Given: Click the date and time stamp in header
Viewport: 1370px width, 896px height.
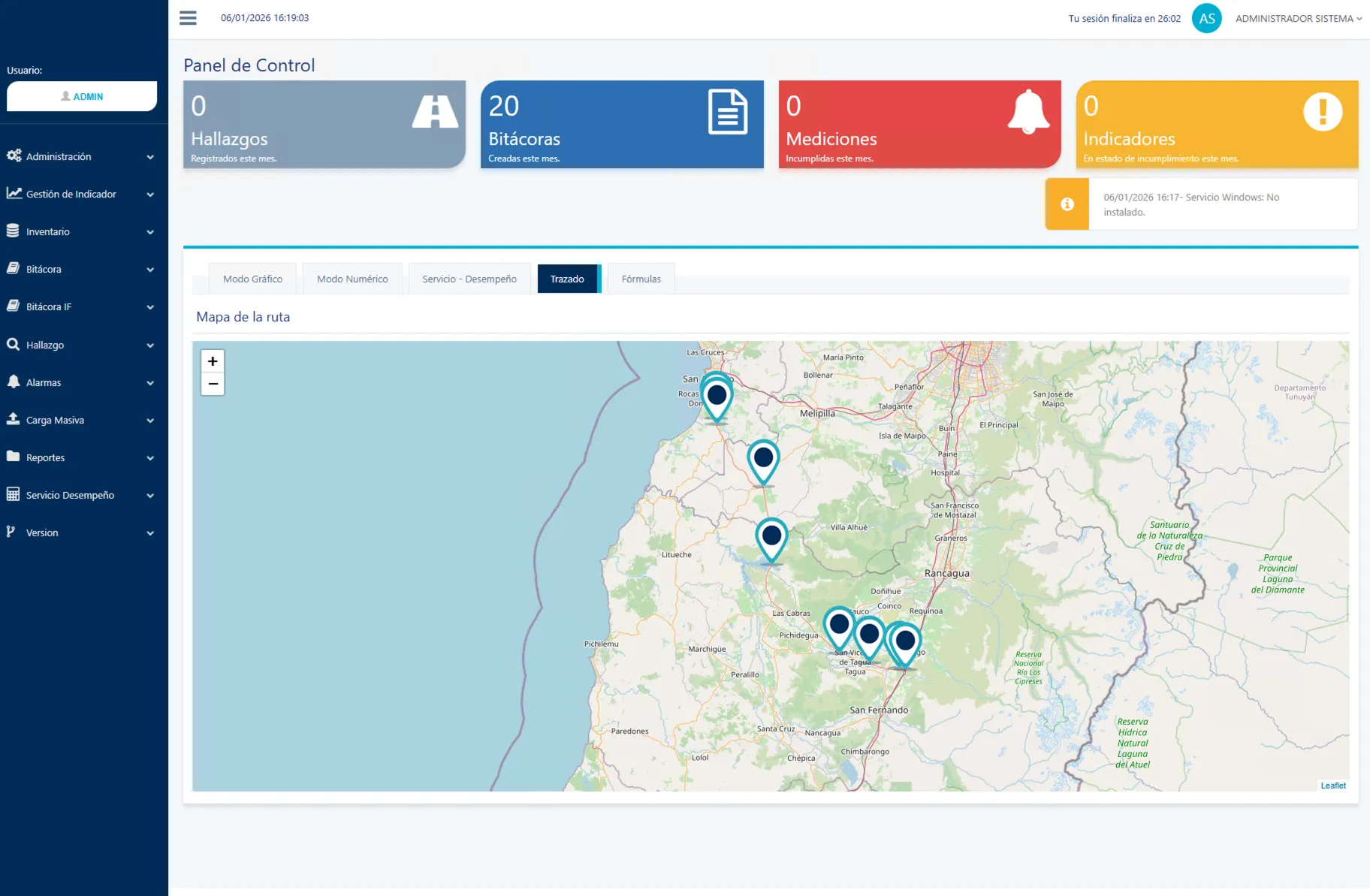Looking at the screenshot, I should pyautogui.click(x=264, y=18).
